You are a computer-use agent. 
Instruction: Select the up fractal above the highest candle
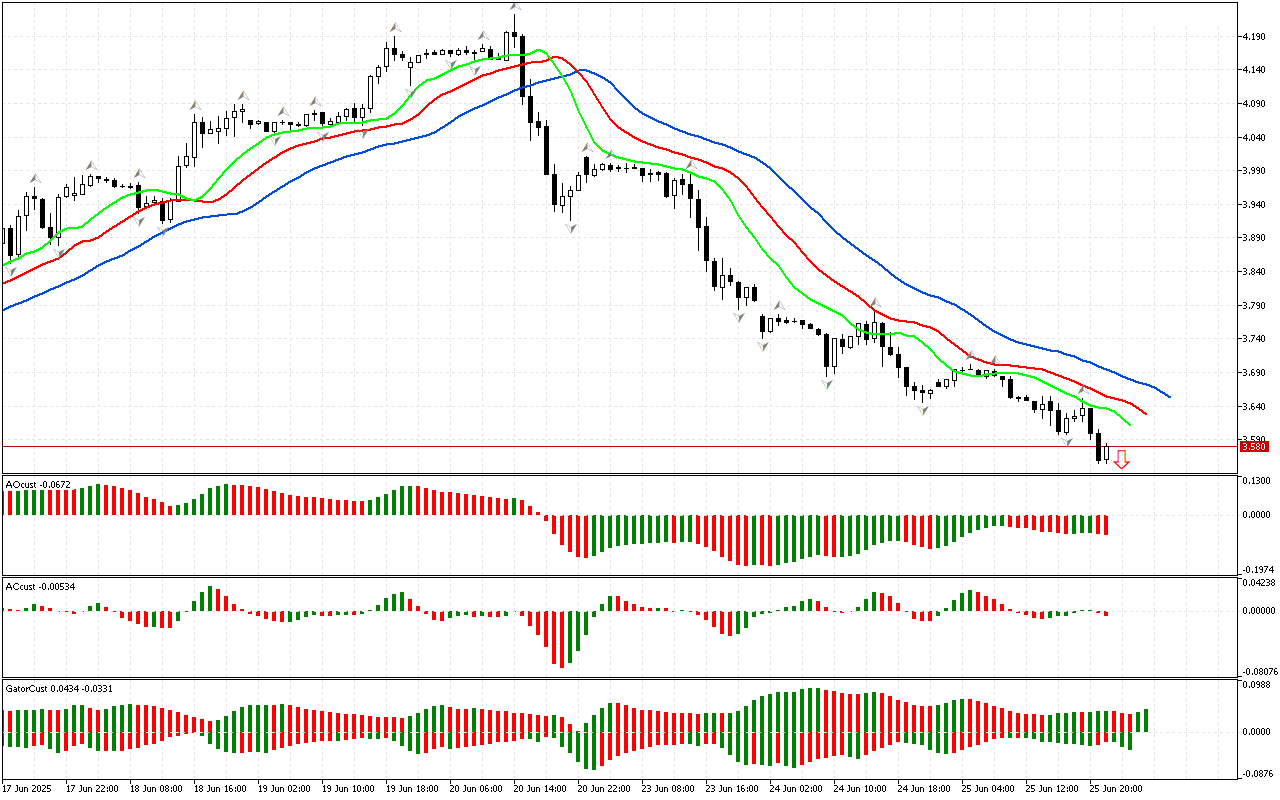515,7
